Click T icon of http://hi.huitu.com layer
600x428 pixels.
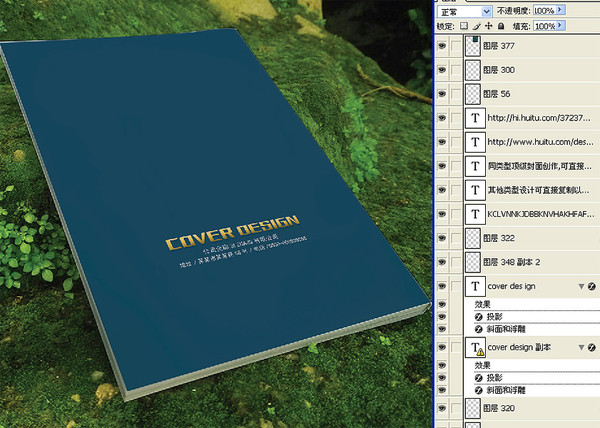coord(475,118)
